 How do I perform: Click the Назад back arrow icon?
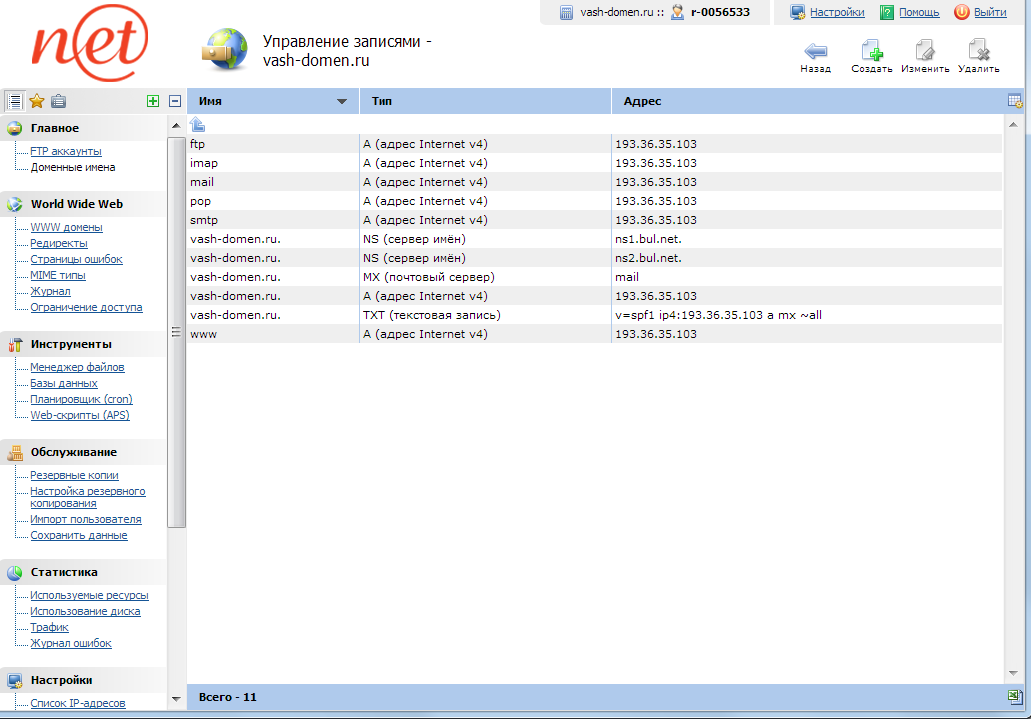click(x=815, y=51)
